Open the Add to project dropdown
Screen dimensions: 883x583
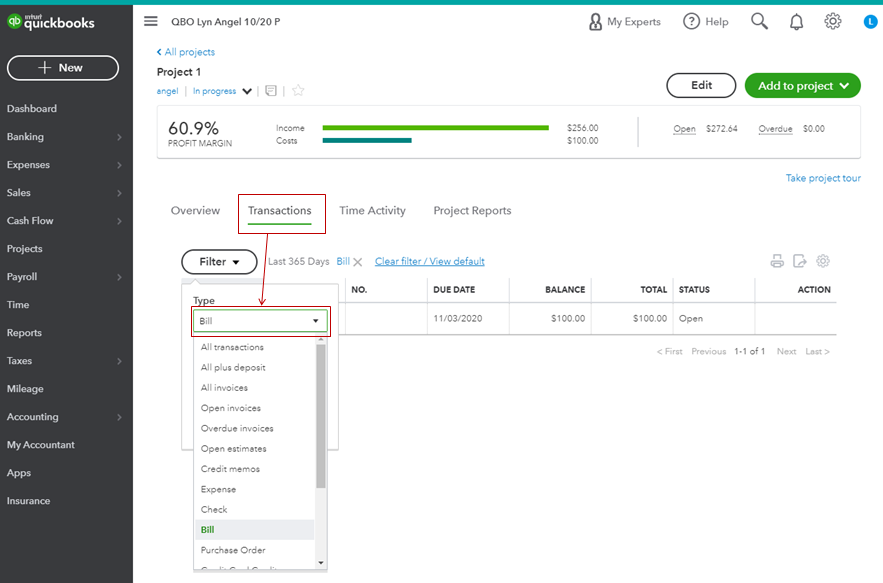(x=802, y=86)
